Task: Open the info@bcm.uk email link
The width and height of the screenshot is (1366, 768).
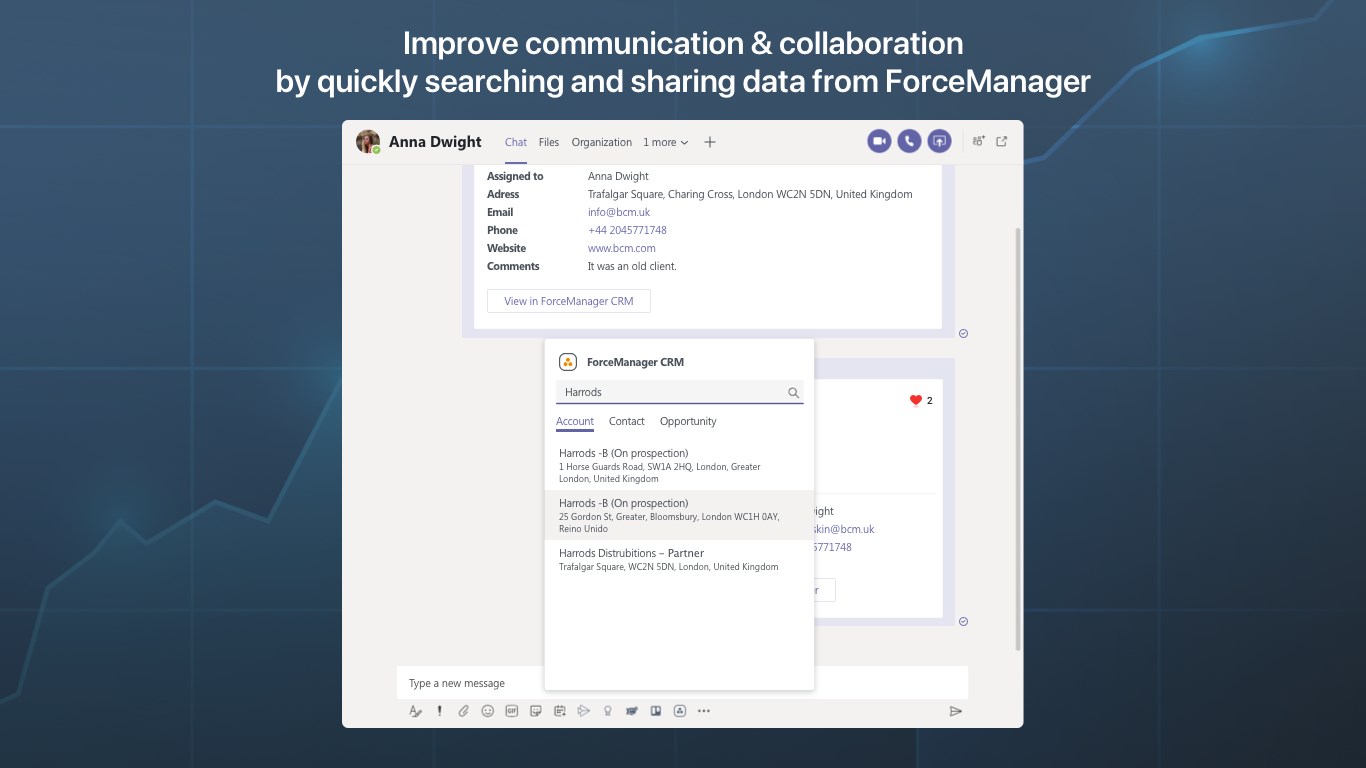Action: click(x=619, y=212)
